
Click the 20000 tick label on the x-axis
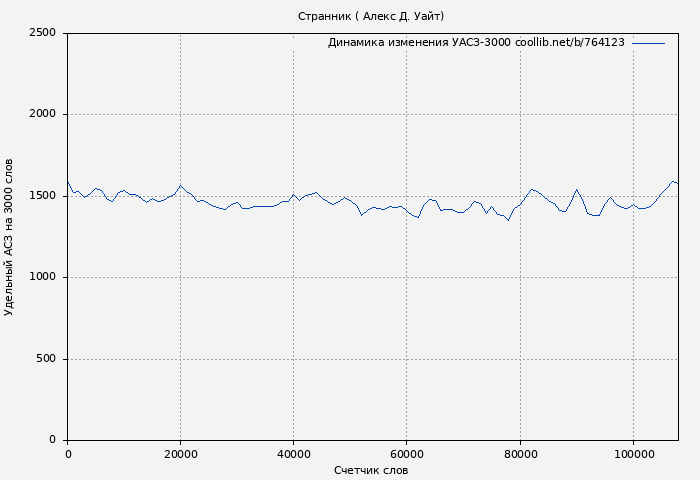[180, 454]
